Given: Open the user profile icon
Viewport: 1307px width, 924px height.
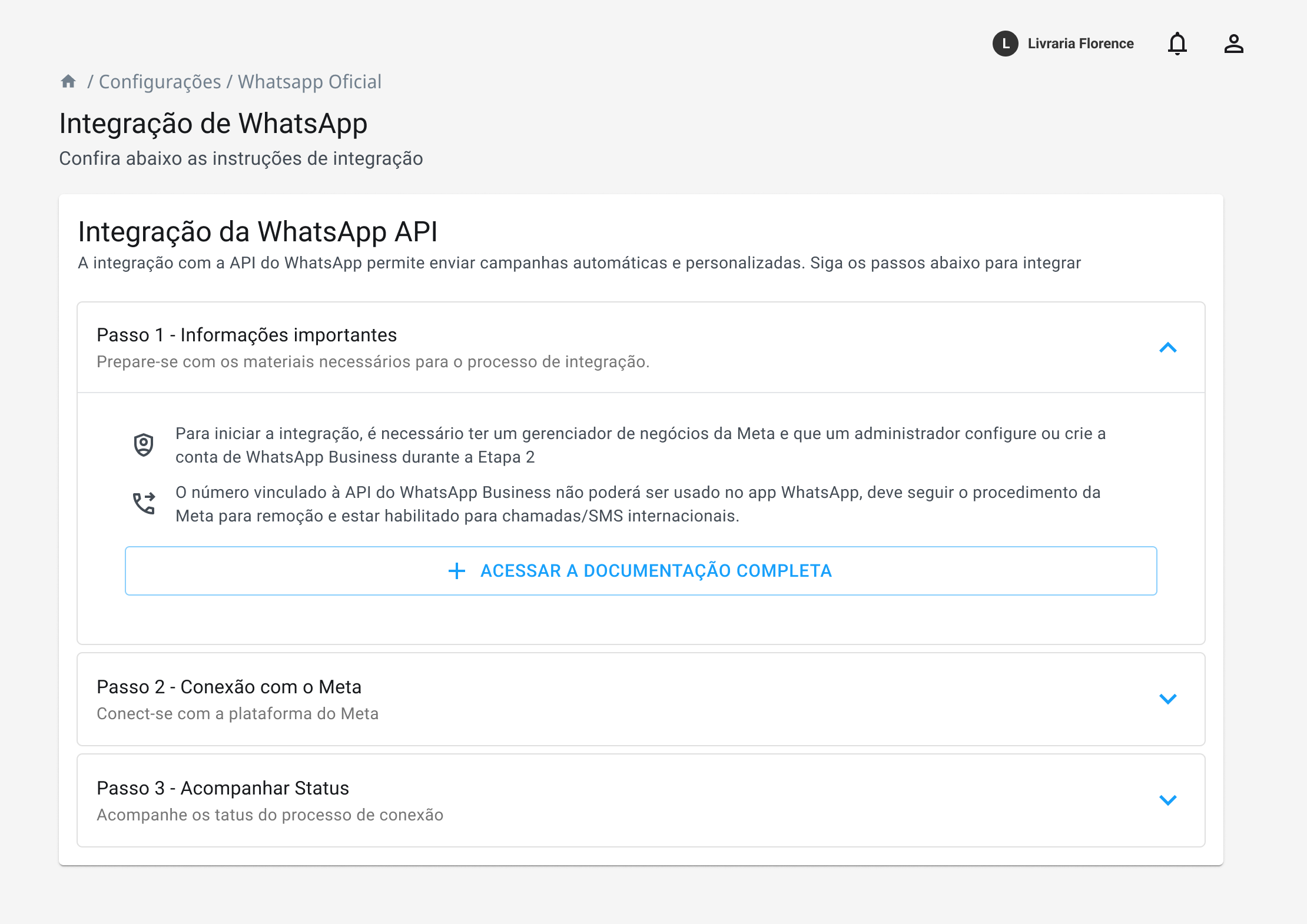Looking at the screenshot, I should point(1233,44).
